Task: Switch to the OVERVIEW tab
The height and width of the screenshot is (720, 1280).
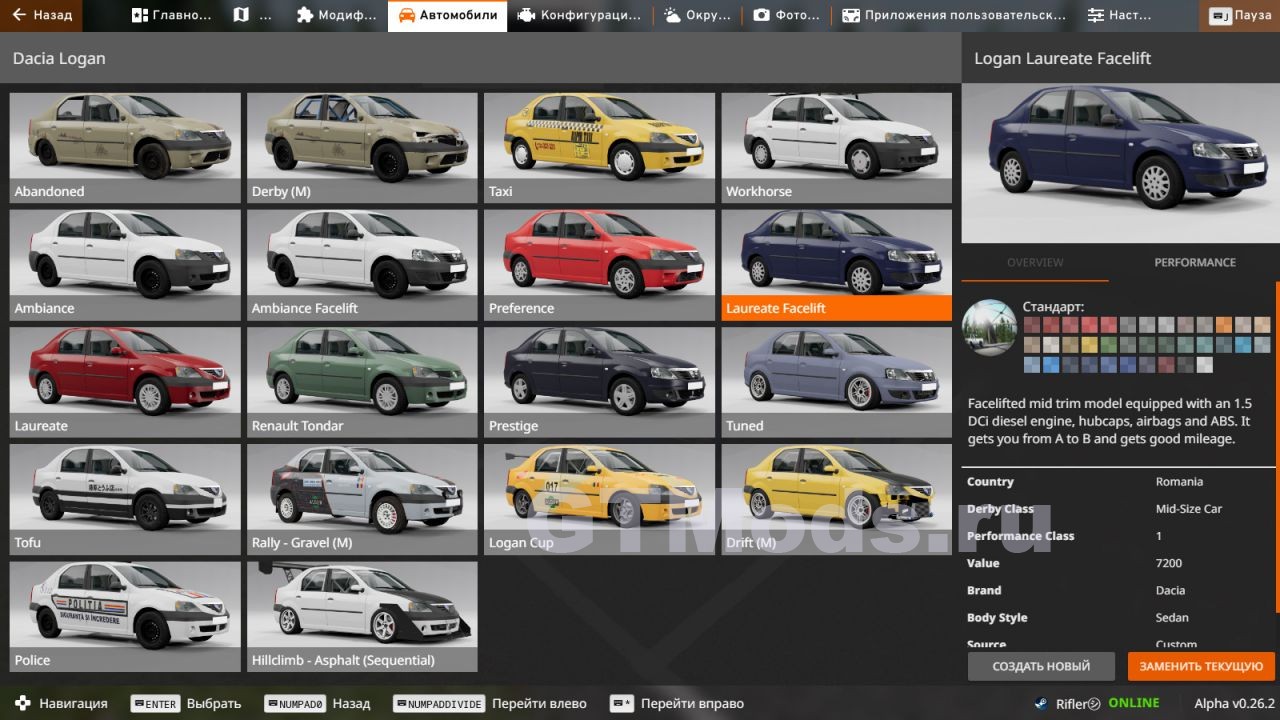Action: (x=1035, y=262)
